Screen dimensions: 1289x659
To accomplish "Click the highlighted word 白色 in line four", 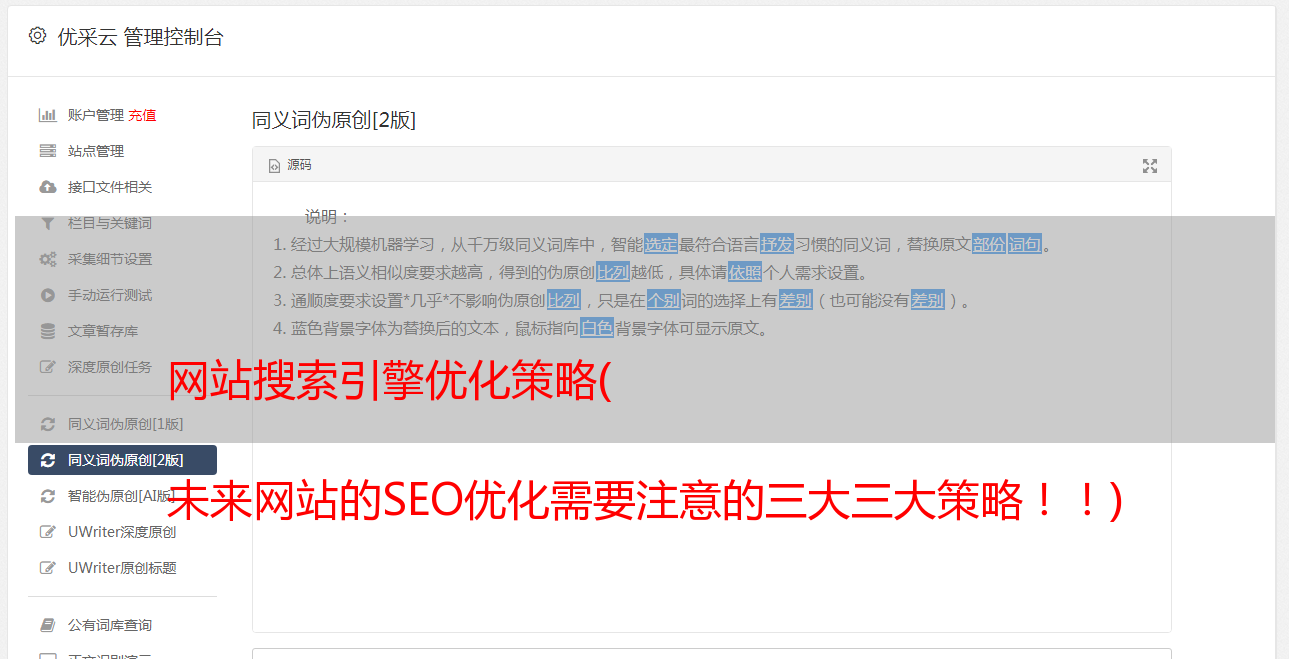I will [597, 328].
